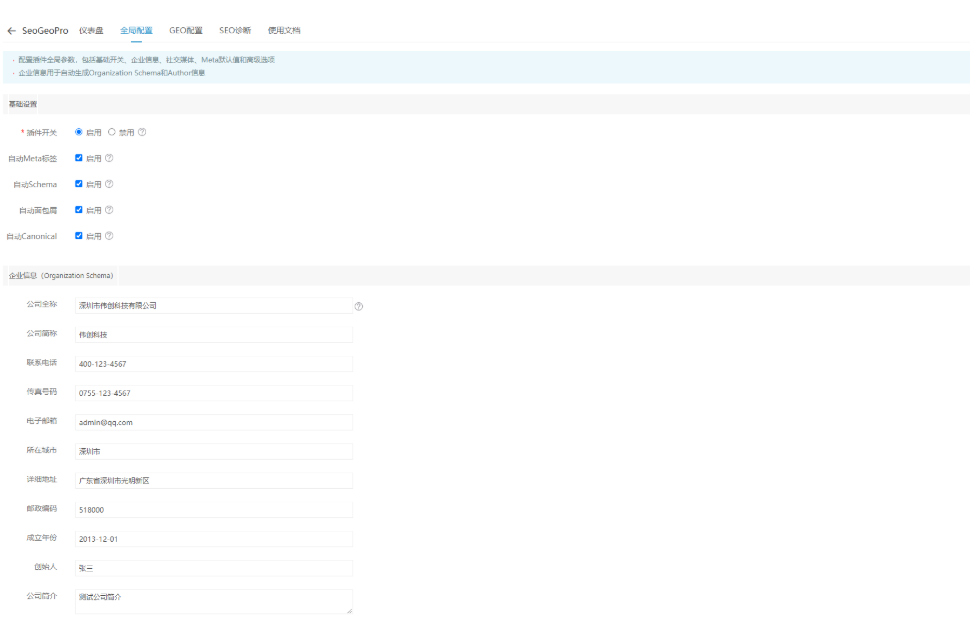The height and width of the screenshot is (629, 970).
Task: Click help icon beside 公司全称 field
Action: (x=358, y=306)
